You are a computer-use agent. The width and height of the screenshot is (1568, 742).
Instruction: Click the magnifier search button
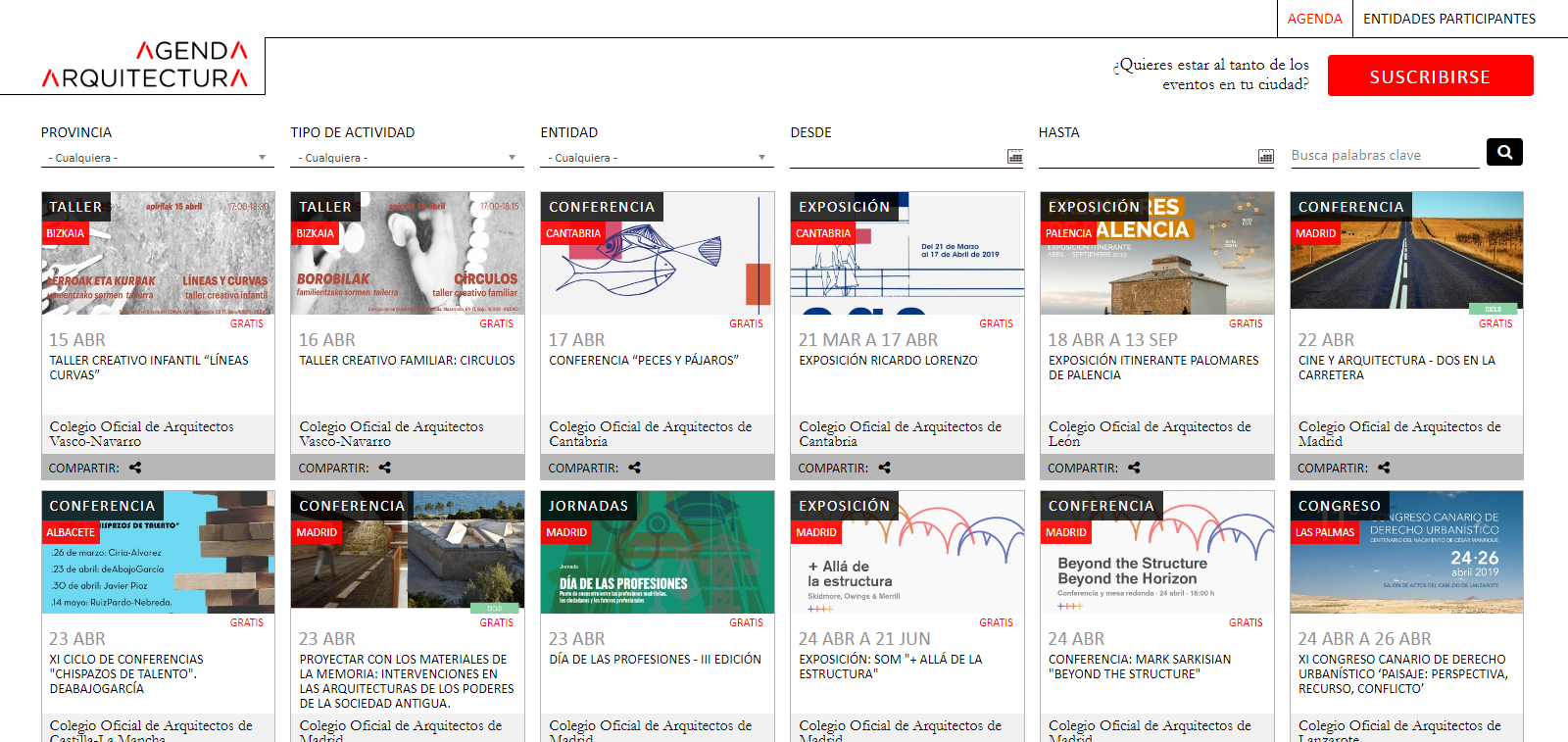(1504, 152)
